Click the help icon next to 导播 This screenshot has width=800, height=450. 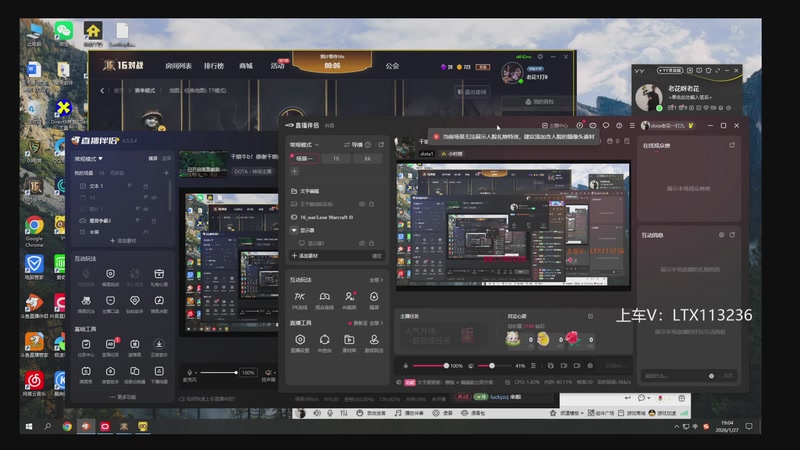368,145
